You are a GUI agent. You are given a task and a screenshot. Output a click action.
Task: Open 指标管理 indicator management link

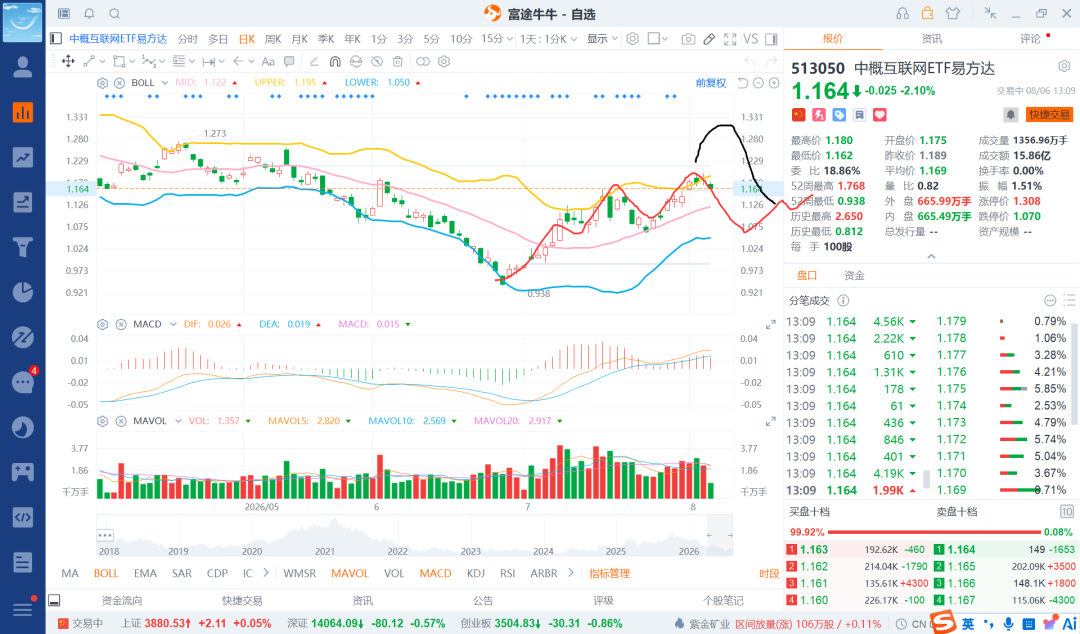pyautogui.click(x=609, y=573)
